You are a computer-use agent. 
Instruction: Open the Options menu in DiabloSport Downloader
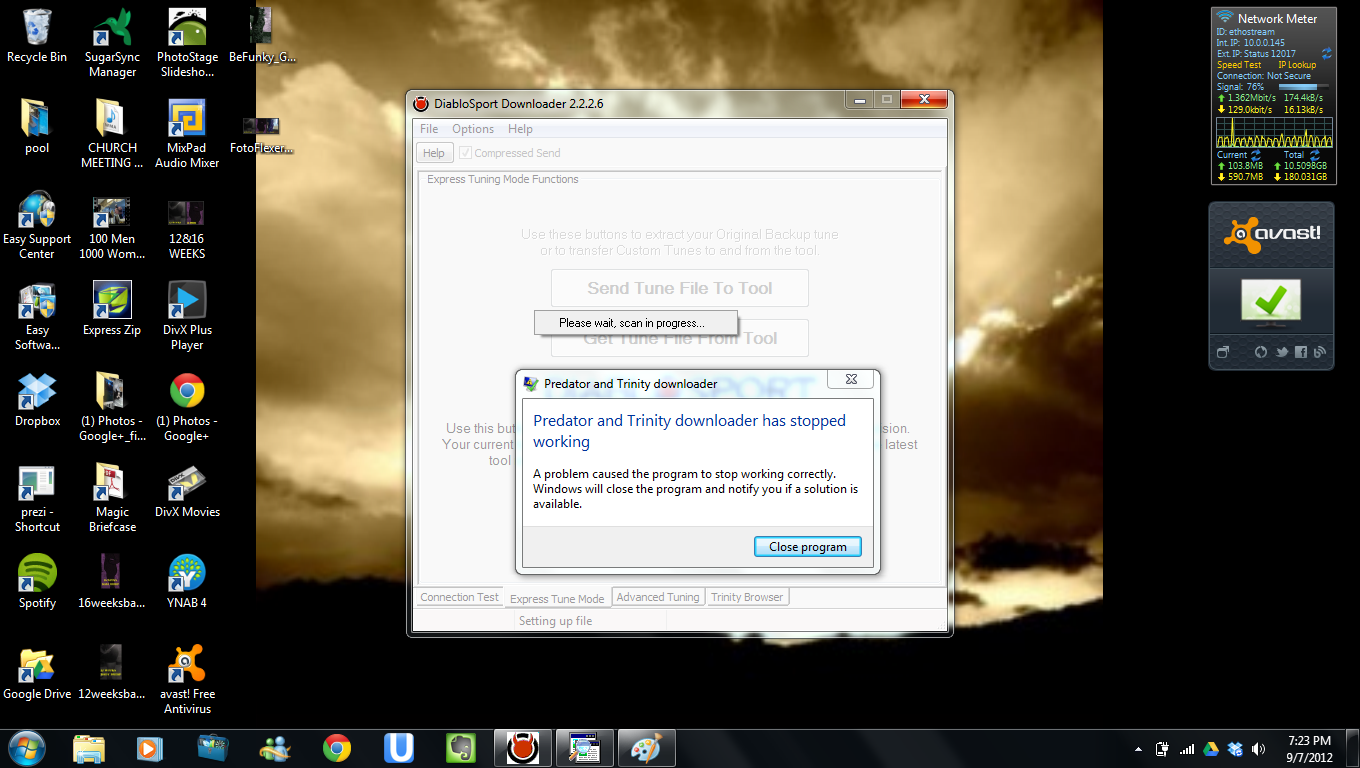[473, 129]
